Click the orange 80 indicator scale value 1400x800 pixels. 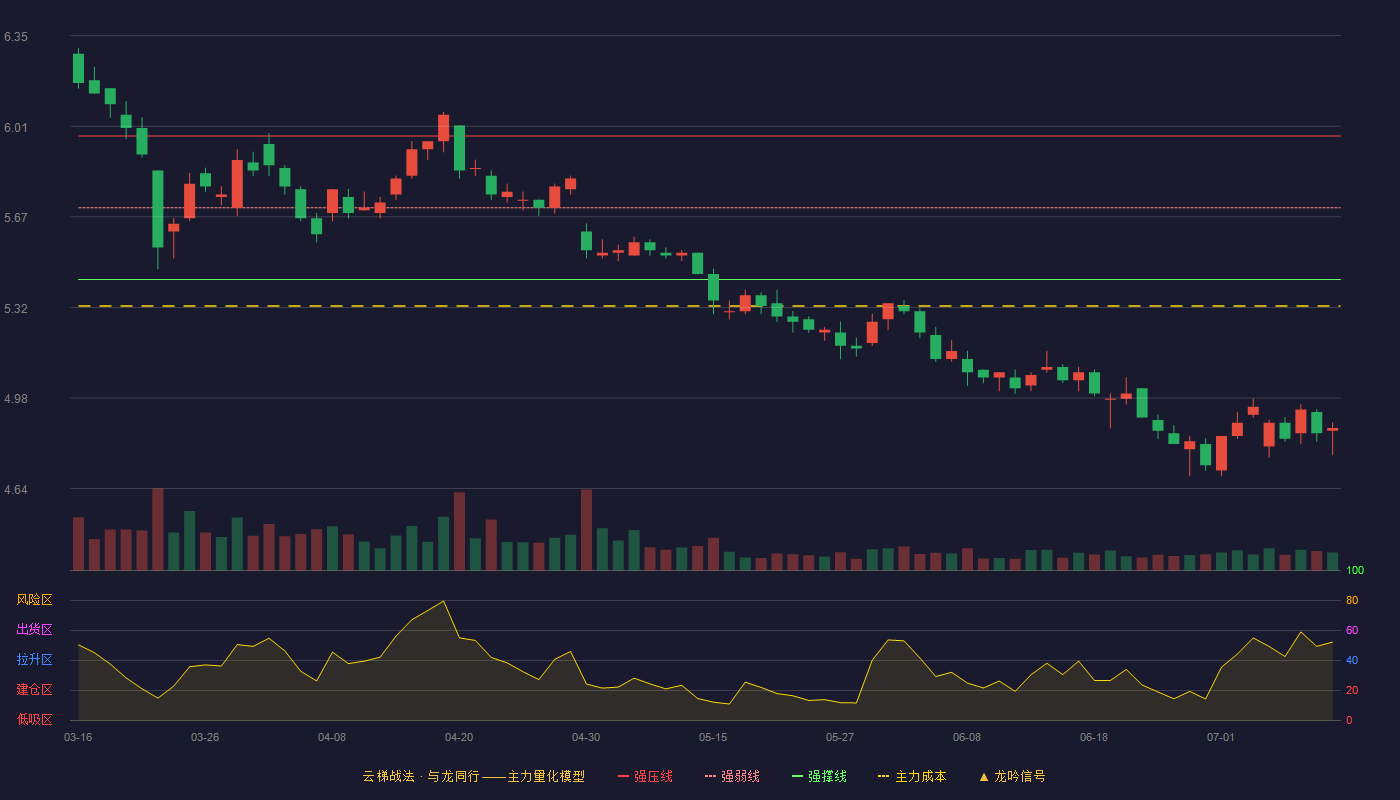click(x=1352, y=600)
